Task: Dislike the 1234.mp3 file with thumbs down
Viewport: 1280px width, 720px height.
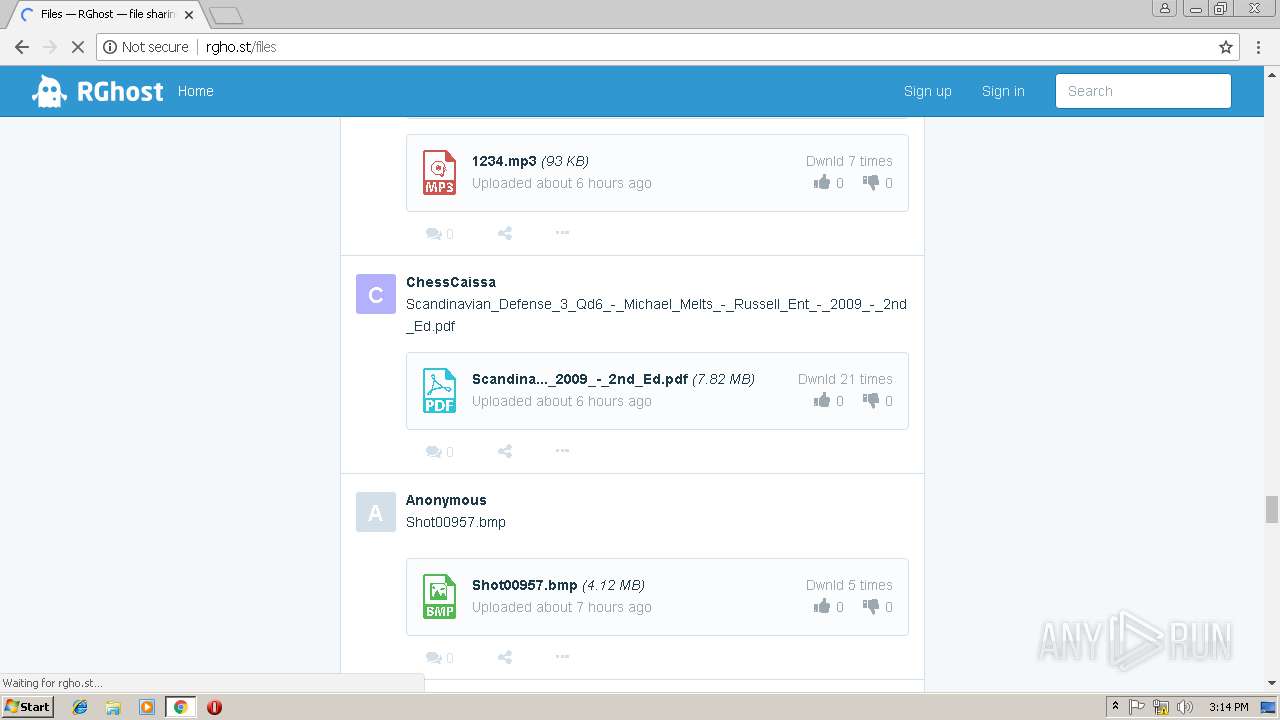Action: pyautogui.click(x=871, y=183)
